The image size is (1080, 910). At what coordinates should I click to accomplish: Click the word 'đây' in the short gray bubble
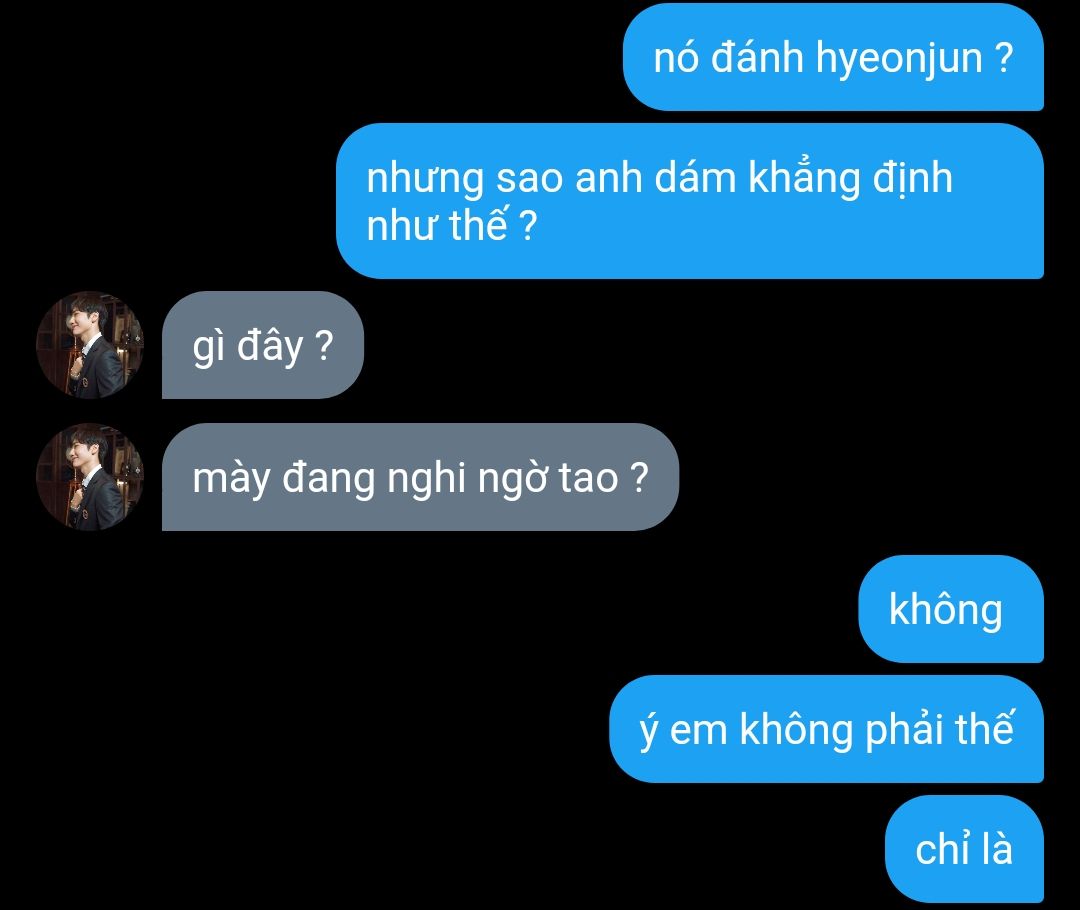coord(269,346)
